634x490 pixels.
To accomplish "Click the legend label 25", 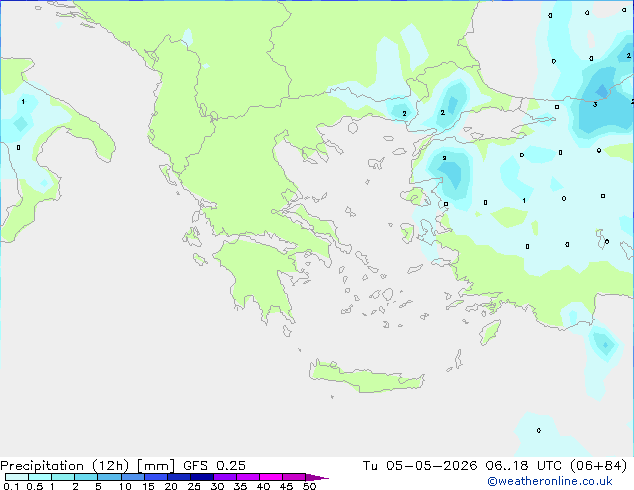I will (194, 486).
